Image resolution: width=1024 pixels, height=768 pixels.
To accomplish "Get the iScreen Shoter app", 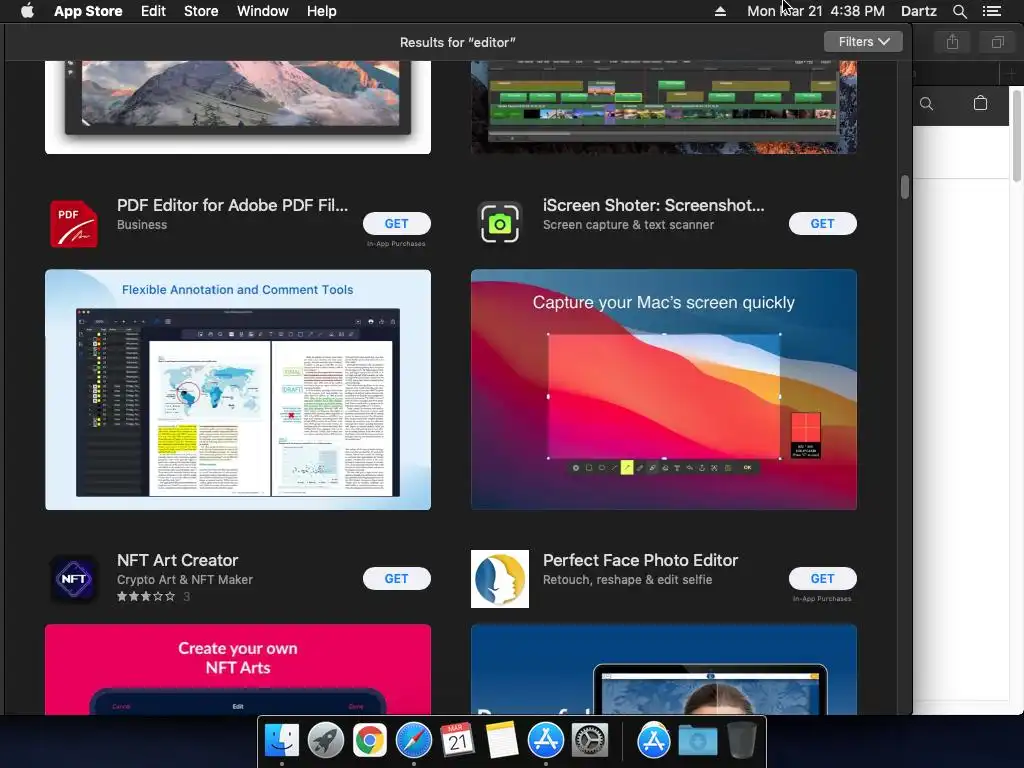I will coord(822,223).
